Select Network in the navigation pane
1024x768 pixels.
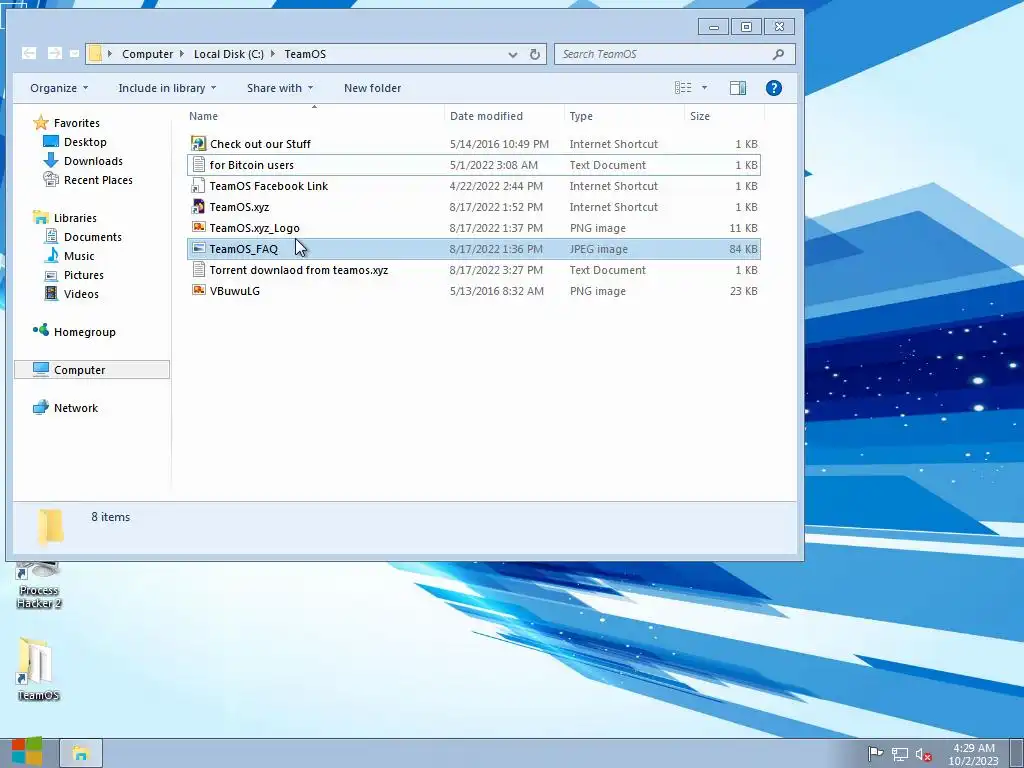(76, 408)
